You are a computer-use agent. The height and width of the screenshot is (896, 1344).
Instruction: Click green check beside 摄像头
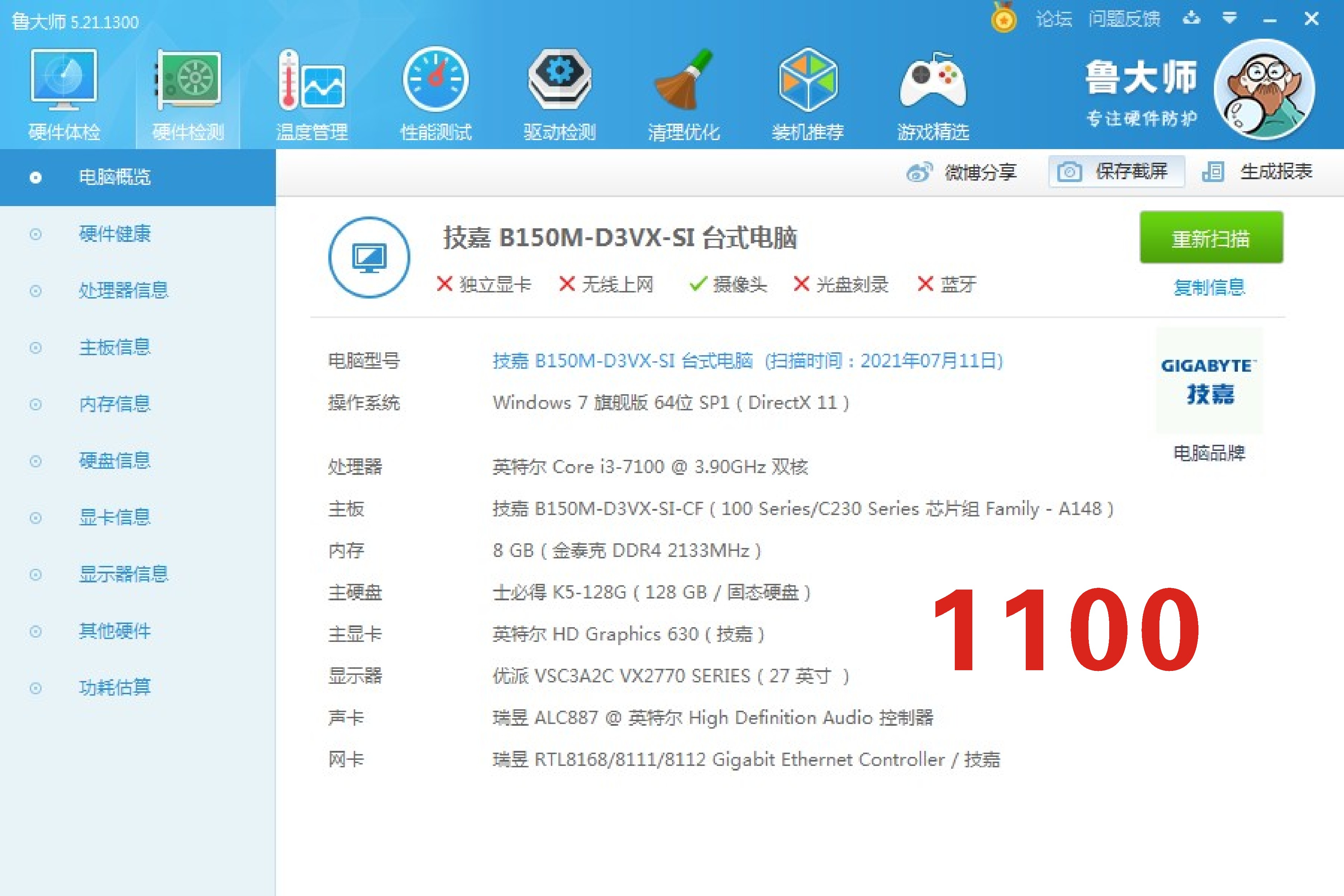pos(698,284)
